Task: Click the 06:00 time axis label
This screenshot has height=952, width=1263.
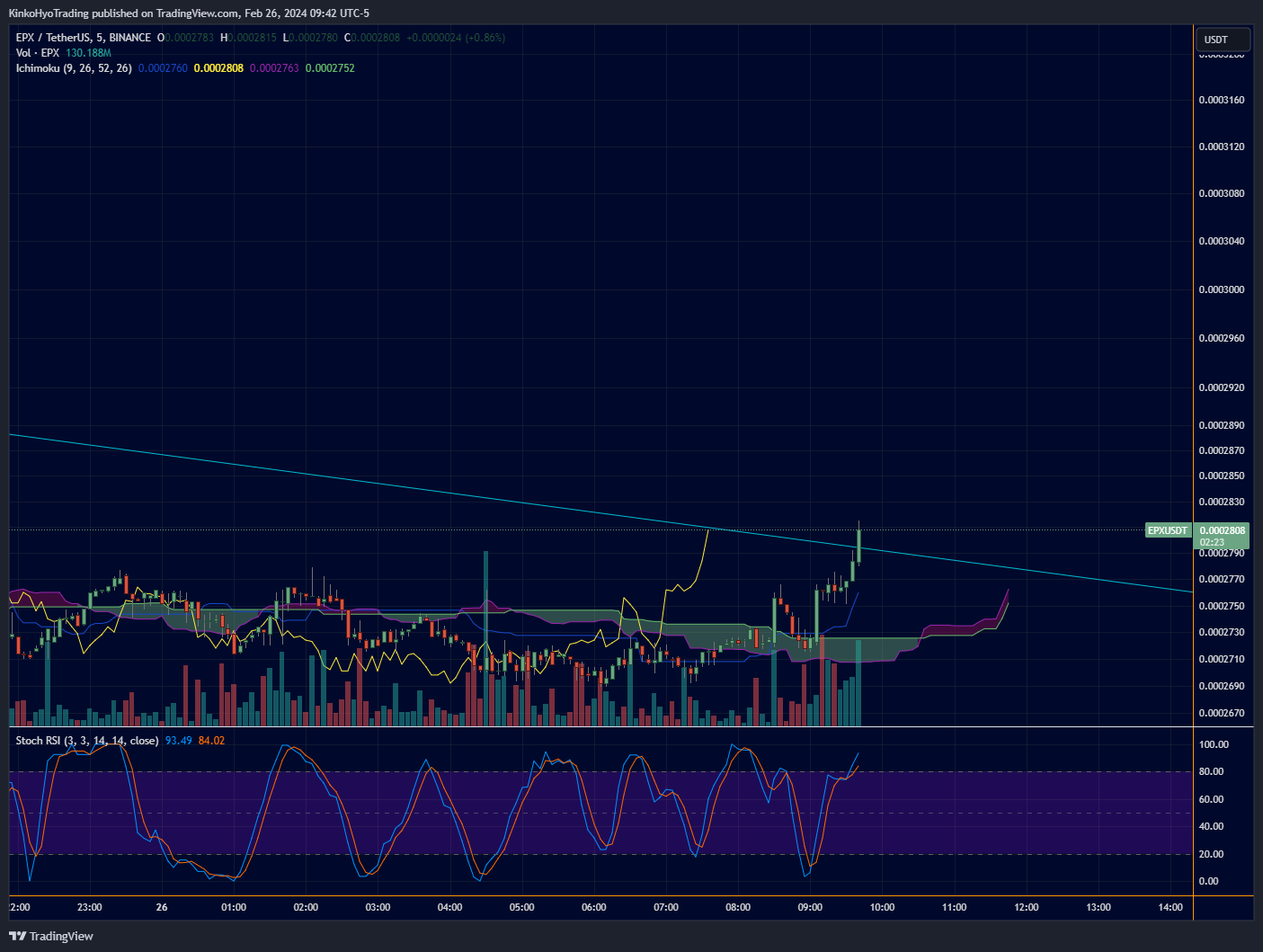Action: click(594, 907)
